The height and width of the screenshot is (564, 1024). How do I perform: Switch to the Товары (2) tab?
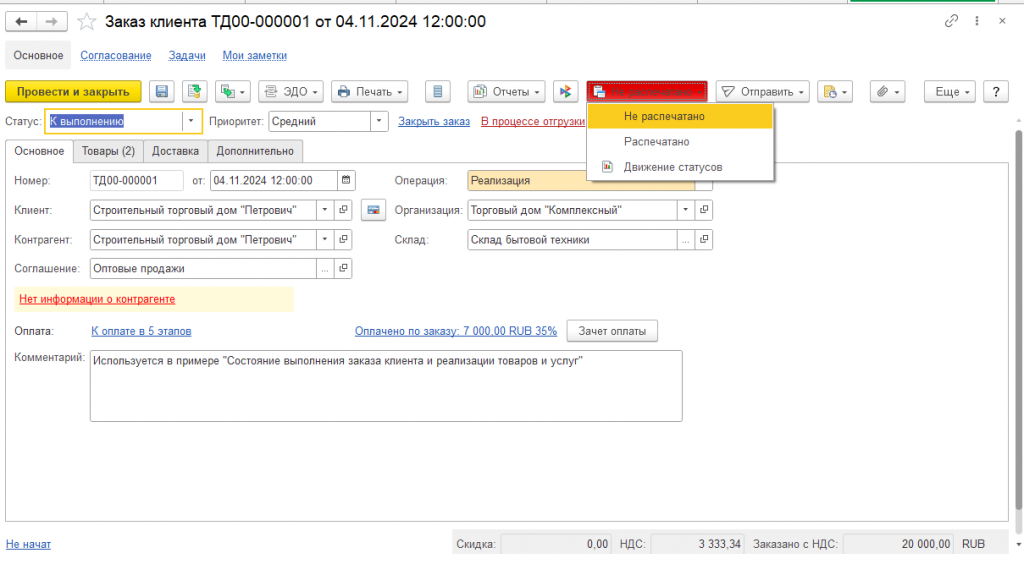tap(108, 151)
